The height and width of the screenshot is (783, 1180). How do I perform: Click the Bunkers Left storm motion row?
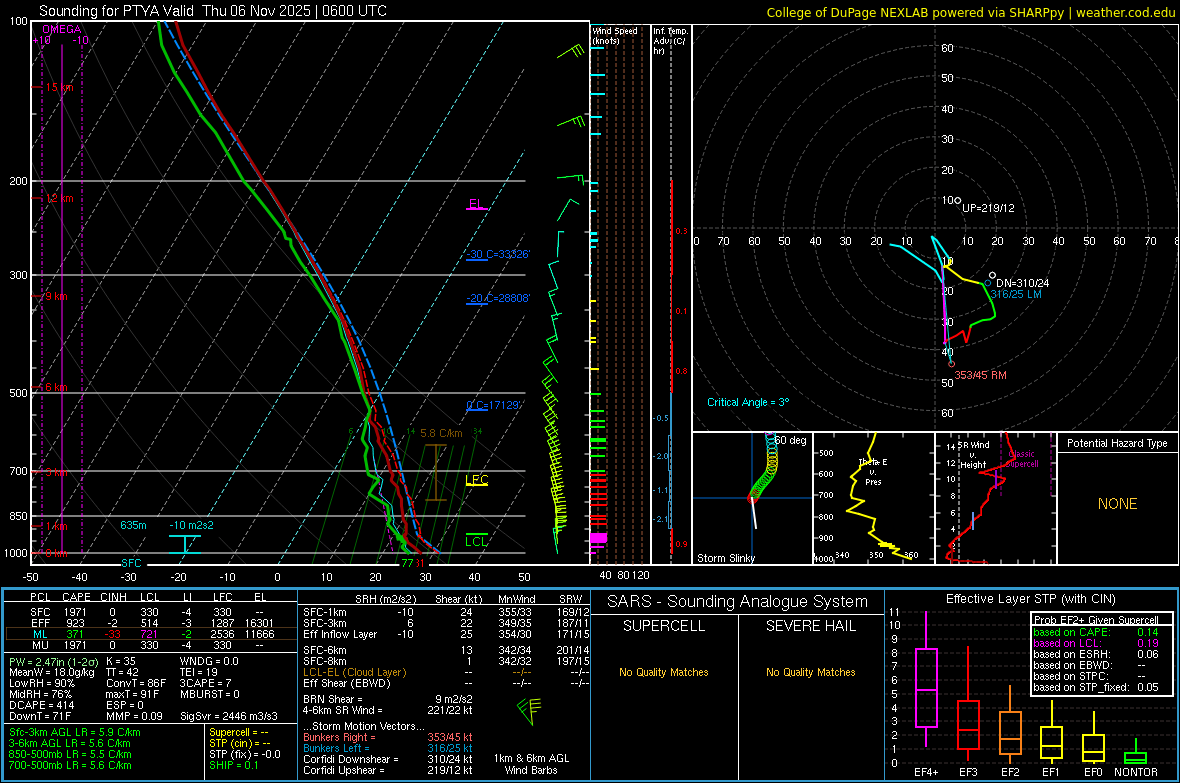(388, 748)
